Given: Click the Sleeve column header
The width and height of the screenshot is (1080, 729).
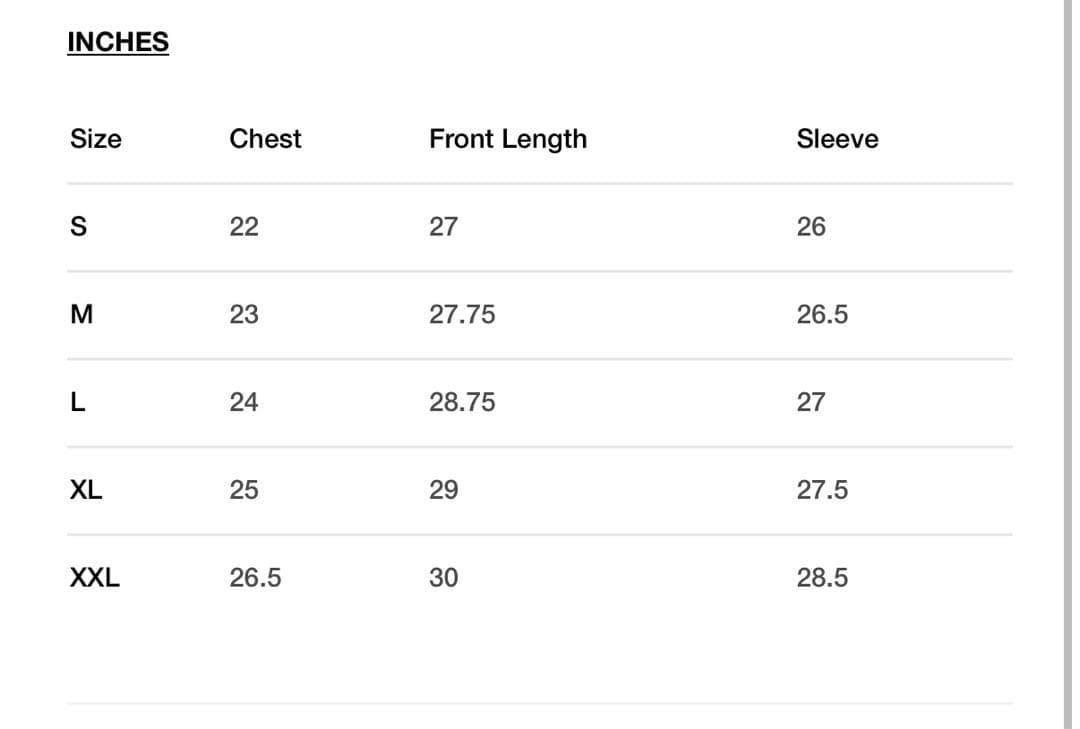Looking at the screenshot, I should pos(837,139).
